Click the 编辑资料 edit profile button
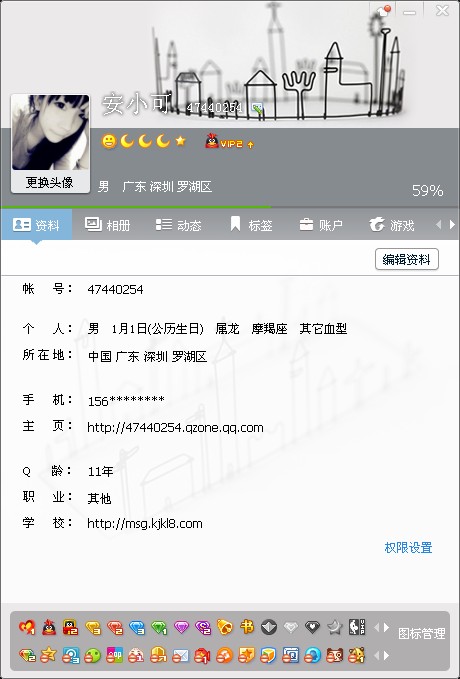 (x=407, y=259)
